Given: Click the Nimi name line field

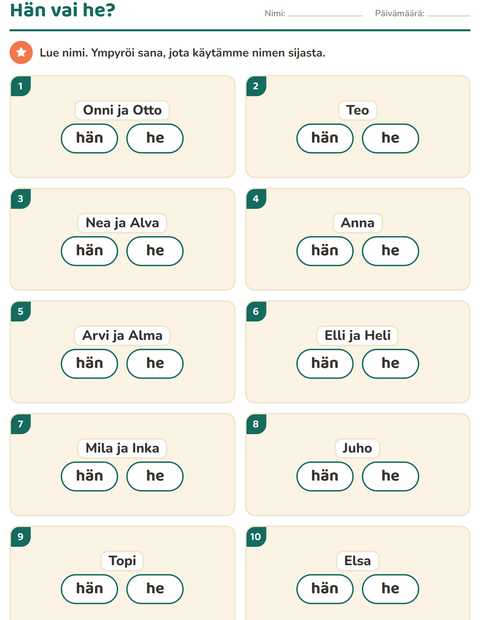Looking at the screenshot, I should [x=325, y=14].
